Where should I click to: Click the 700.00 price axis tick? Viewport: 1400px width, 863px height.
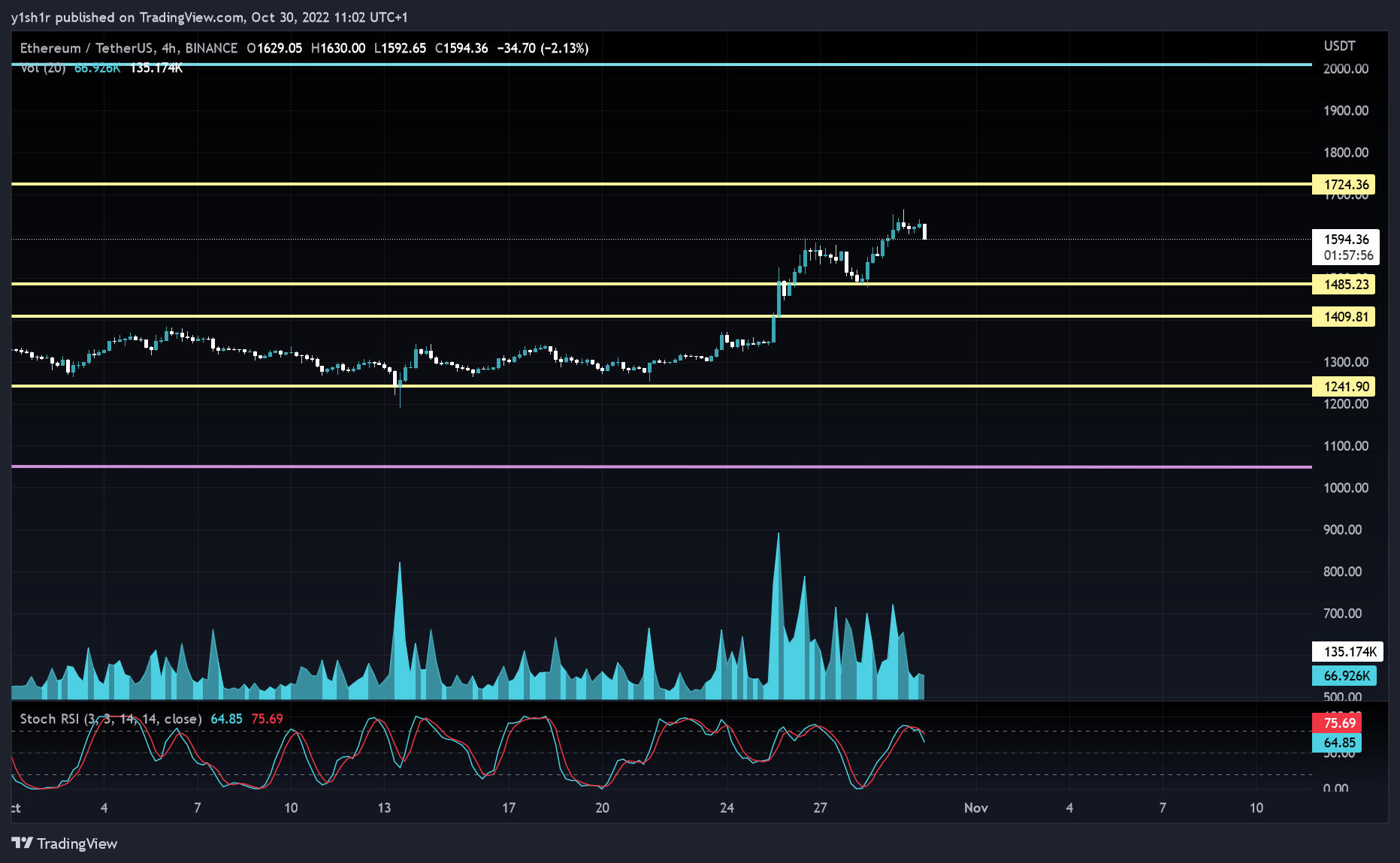coord(1342,614)
